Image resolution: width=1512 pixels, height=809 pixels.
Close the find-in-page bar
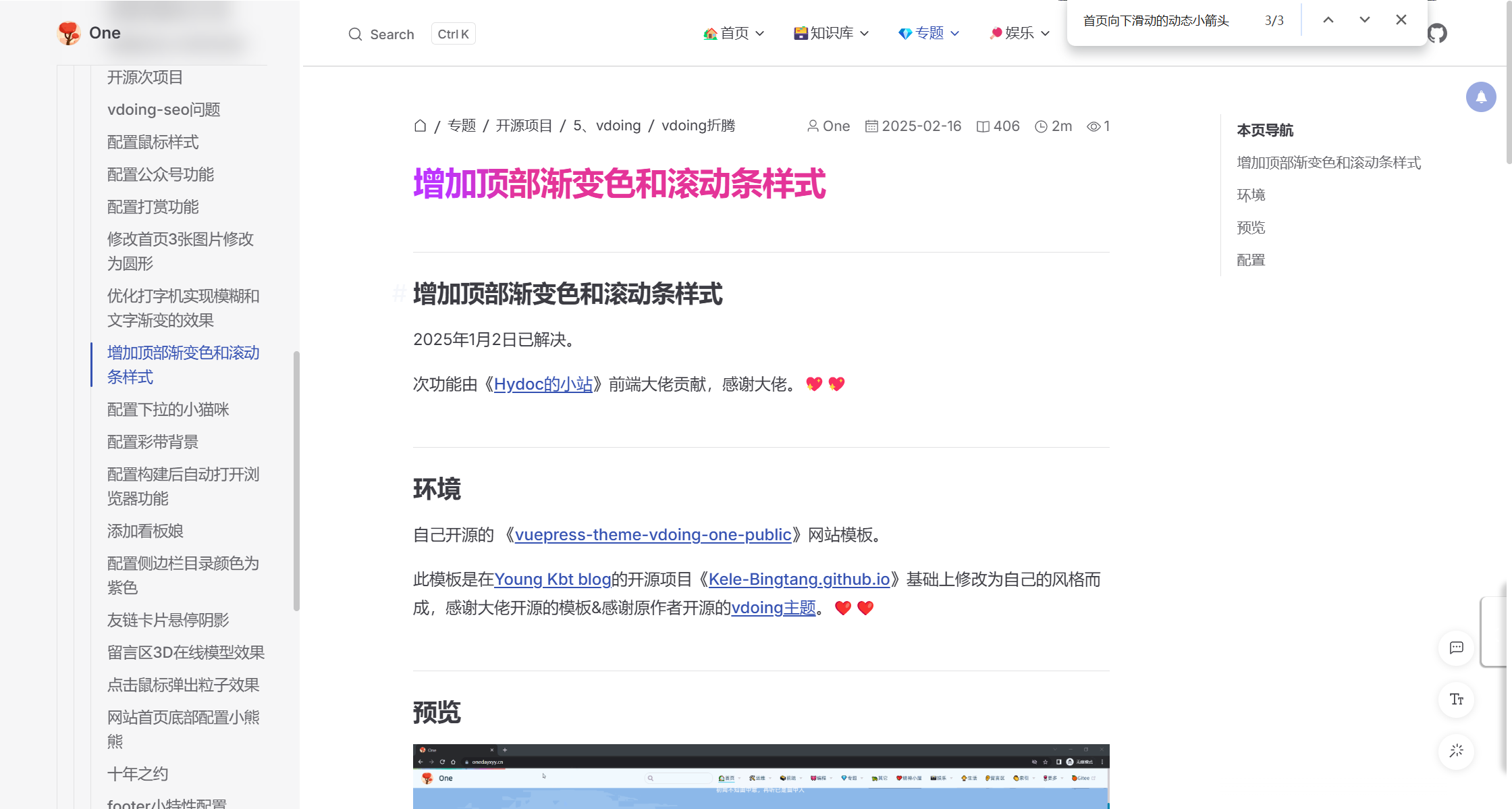(1401, 20)
